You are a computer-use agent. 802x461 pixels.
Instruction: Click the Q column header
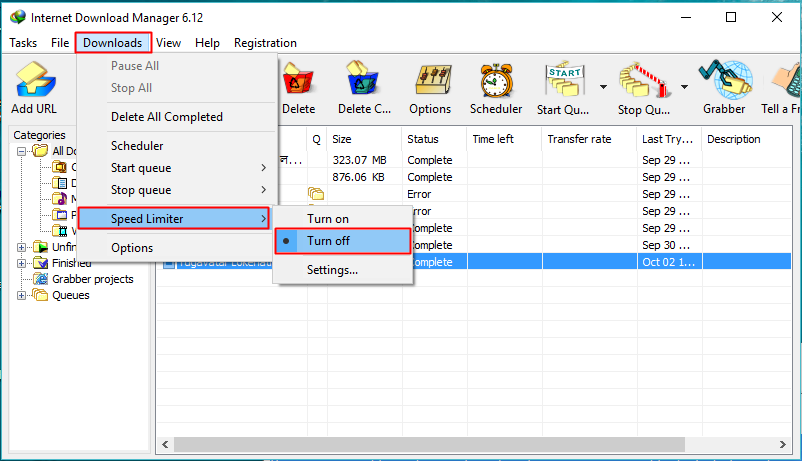[317, 139]
